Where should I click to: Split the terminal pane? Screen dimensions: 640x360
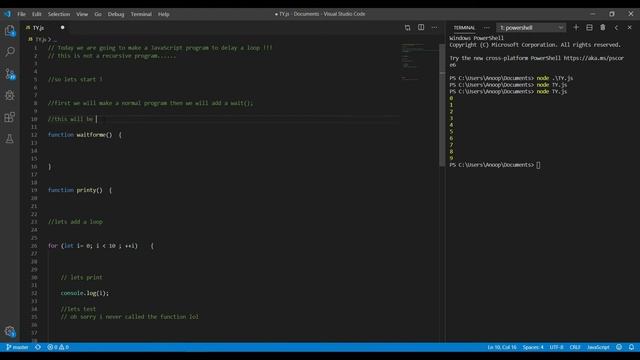[589, 27]
